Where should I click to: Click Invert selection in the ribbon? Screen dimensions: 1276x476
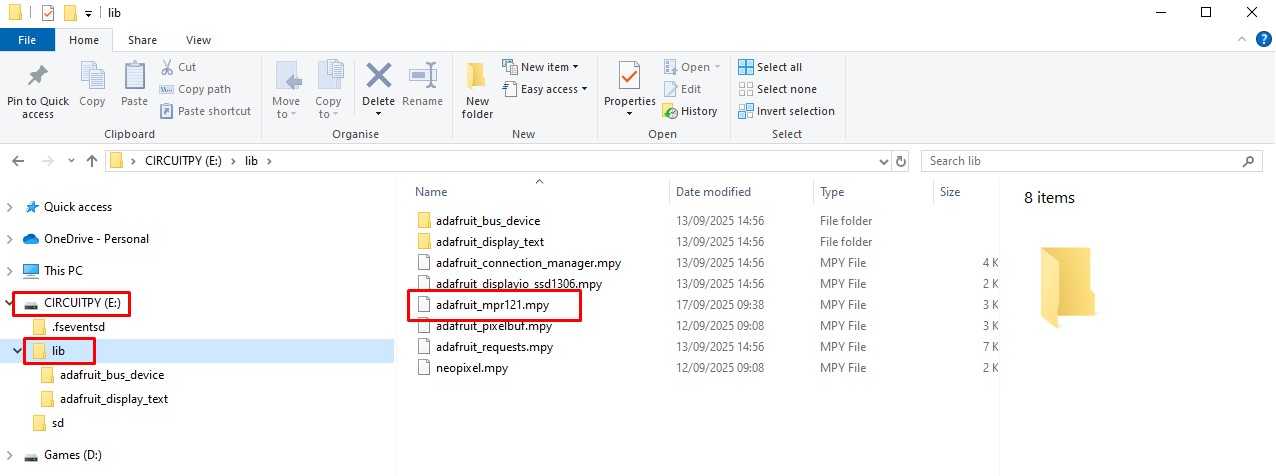[x=786, y=111]
